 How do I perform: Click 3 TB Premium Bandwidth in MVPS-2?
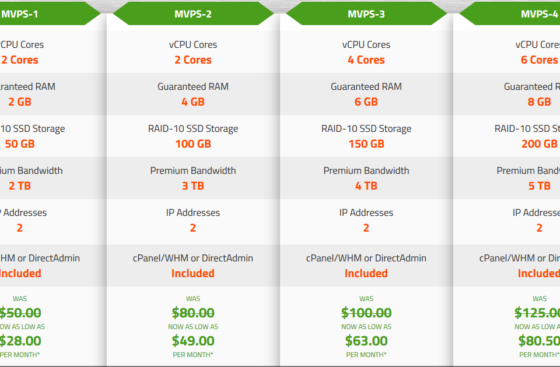pos(193,186)
